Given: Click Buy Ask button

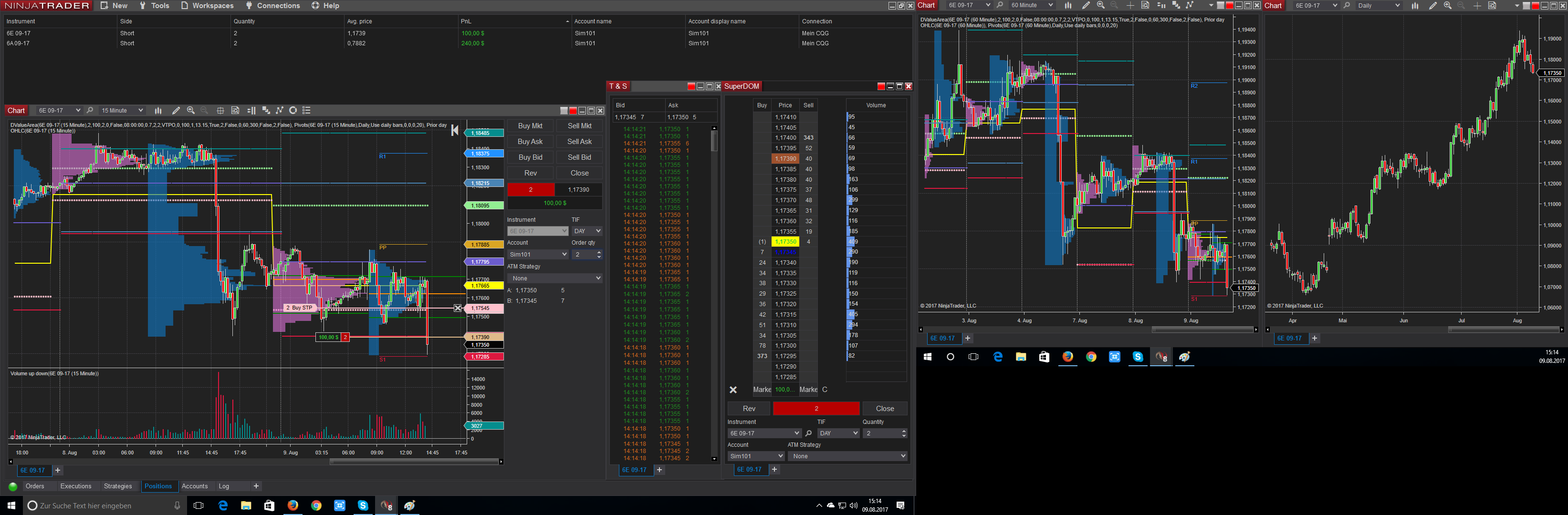Looking at the screenshot, I should click(530, 142).
